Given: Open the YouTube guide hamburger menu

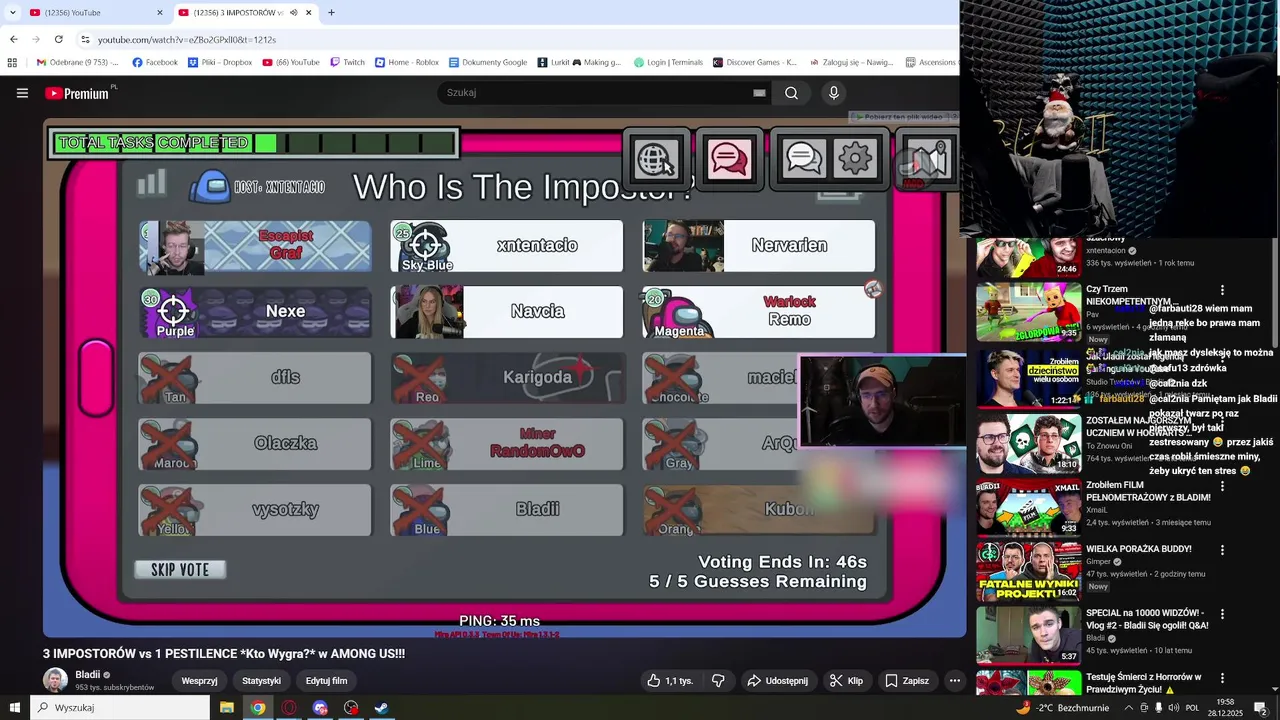Looking at the screenshot, I should coord(22,93).
